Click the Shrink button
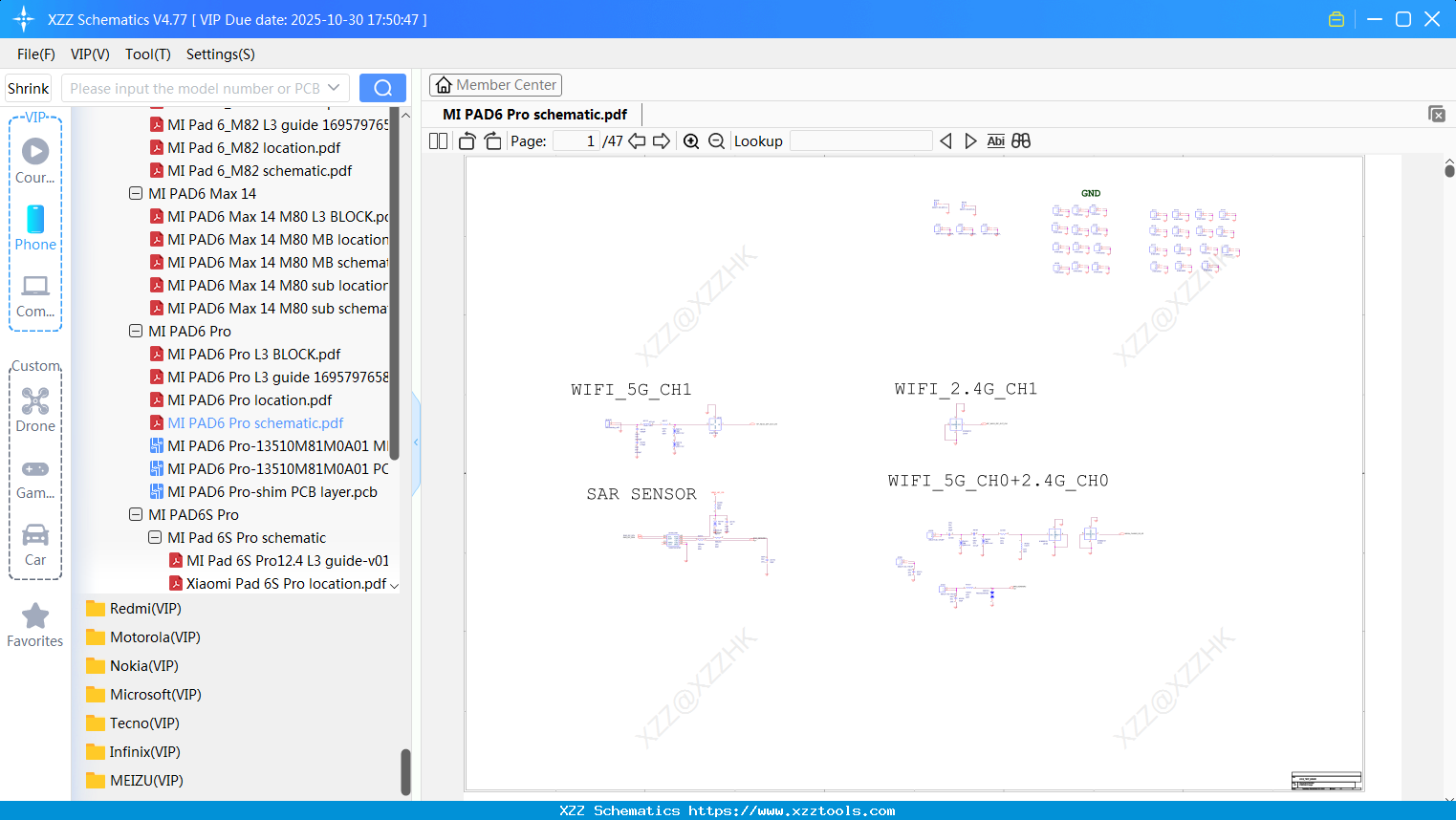The image size is (1456, 820). coord(28,88)
